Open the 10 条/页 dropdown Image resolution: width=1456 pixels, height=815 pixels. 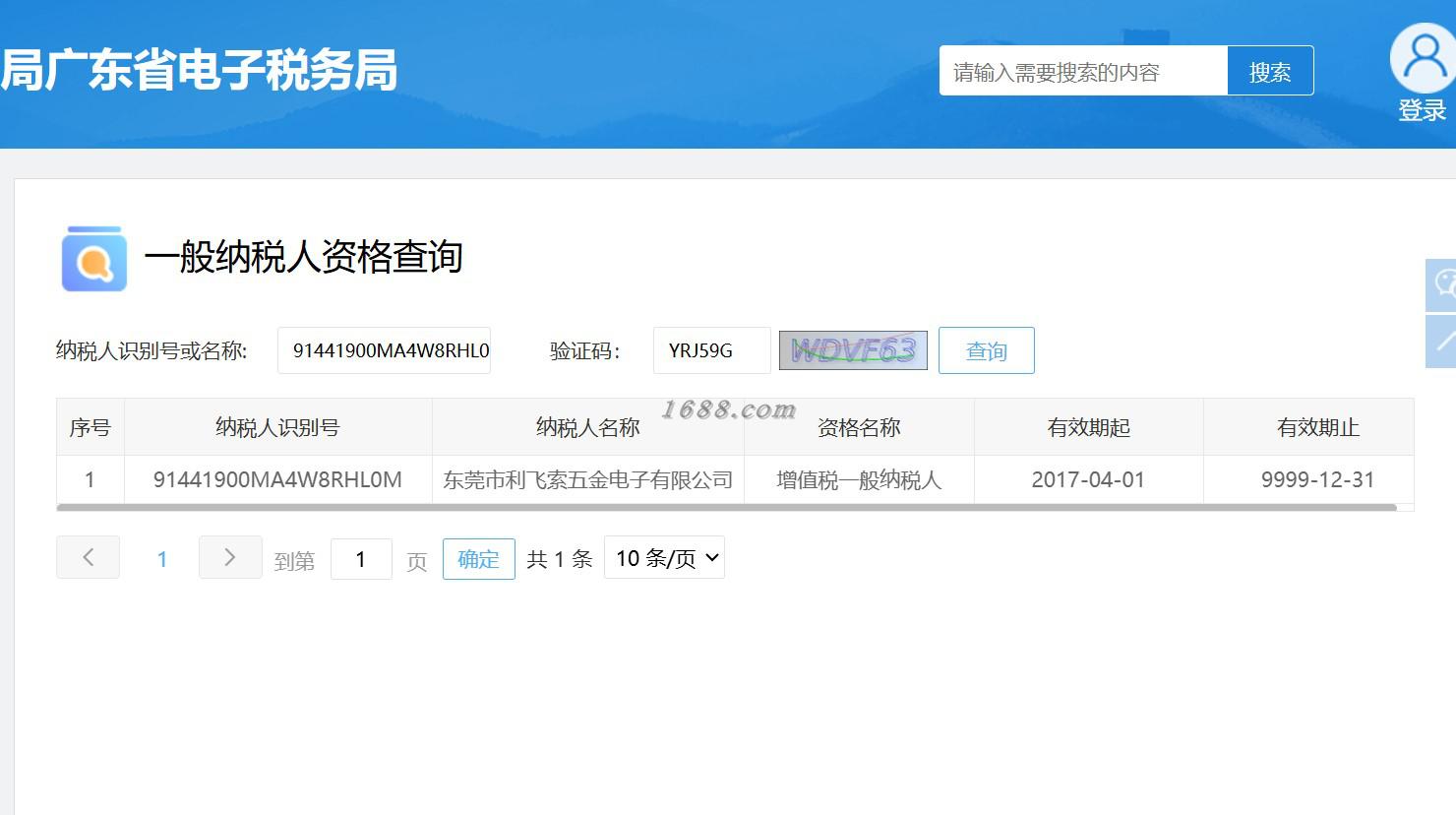coord(664,557)
